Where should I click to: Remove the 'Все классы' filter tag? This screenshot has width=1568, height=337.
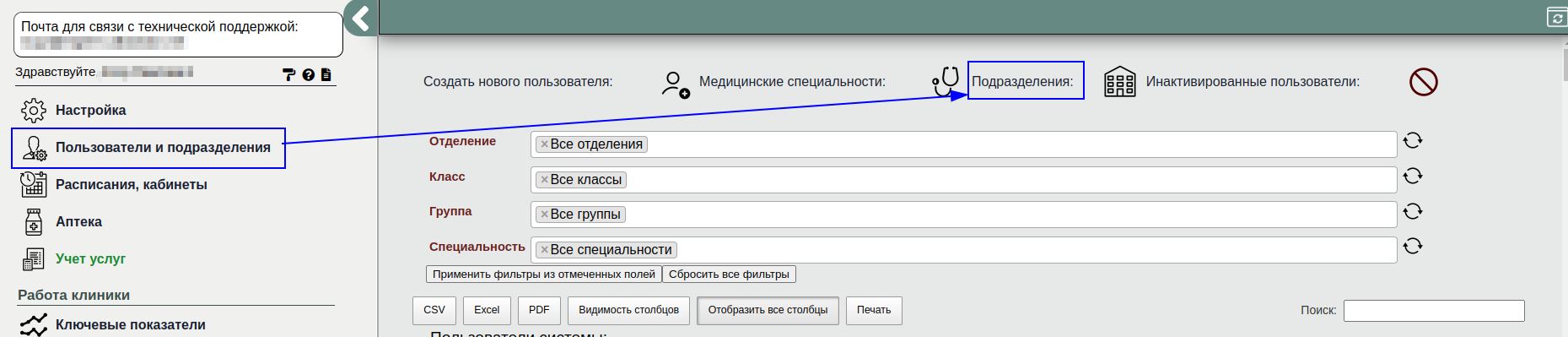click(544, 180)
